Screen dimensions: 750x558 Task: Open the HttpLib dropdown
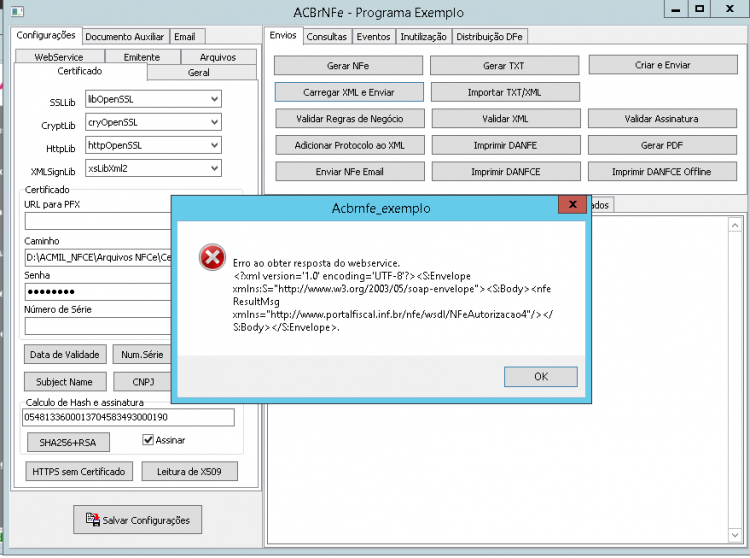click(214, 145)
